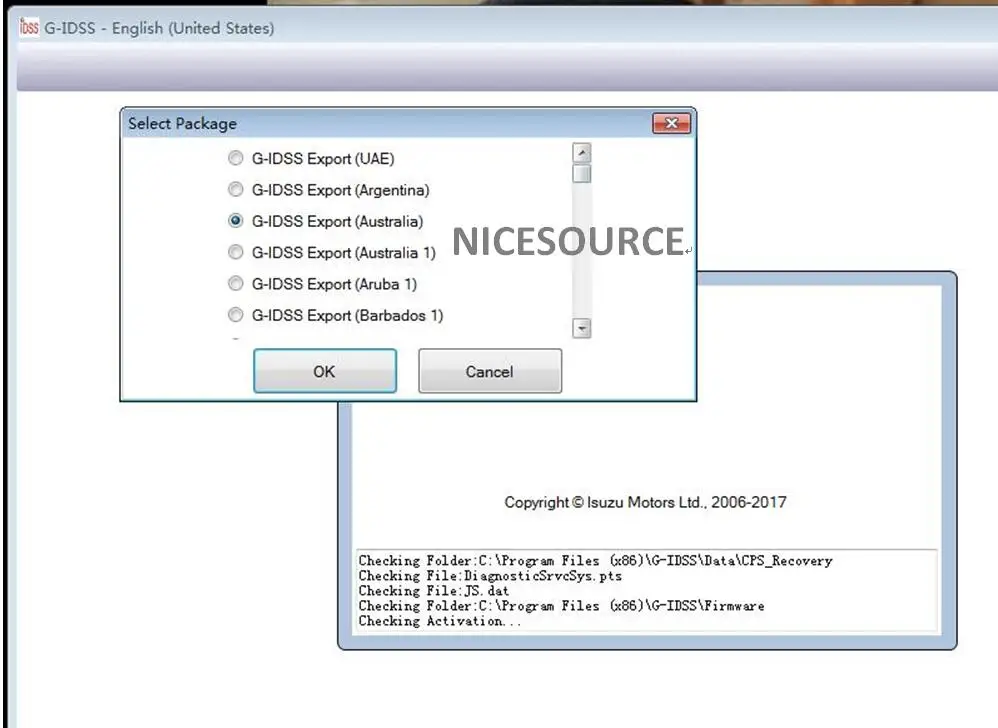Click log line for Firmware folder
This screenshot has width=998, height=728.
tap(561, 605)
